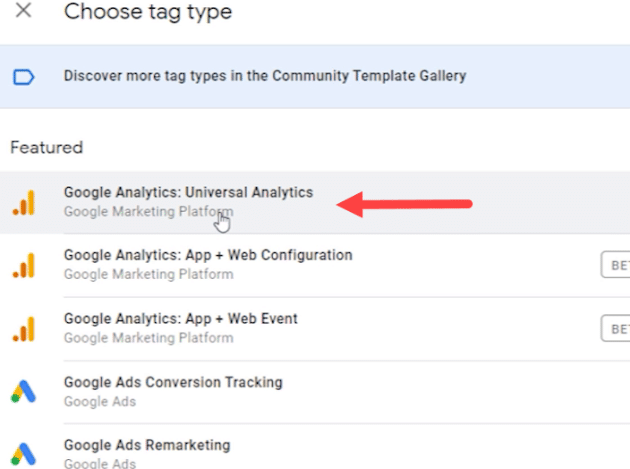Viewport: 630px width, 469px height.
Task: Click the App + Web Configuration analytics icon
Action: point(24,265)
